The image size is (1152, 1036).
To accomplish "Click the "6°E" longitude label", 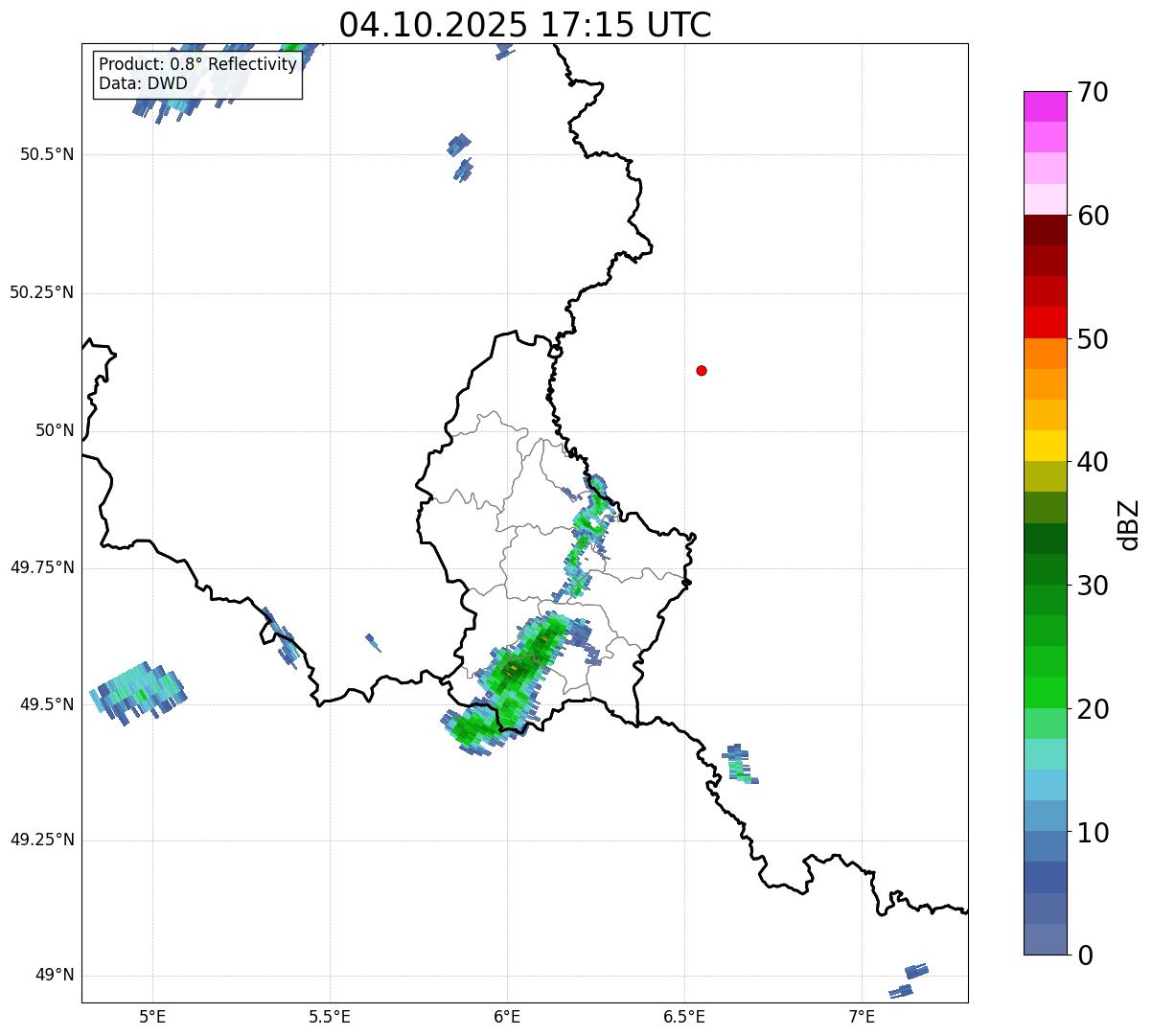I will coord(507,1016).
